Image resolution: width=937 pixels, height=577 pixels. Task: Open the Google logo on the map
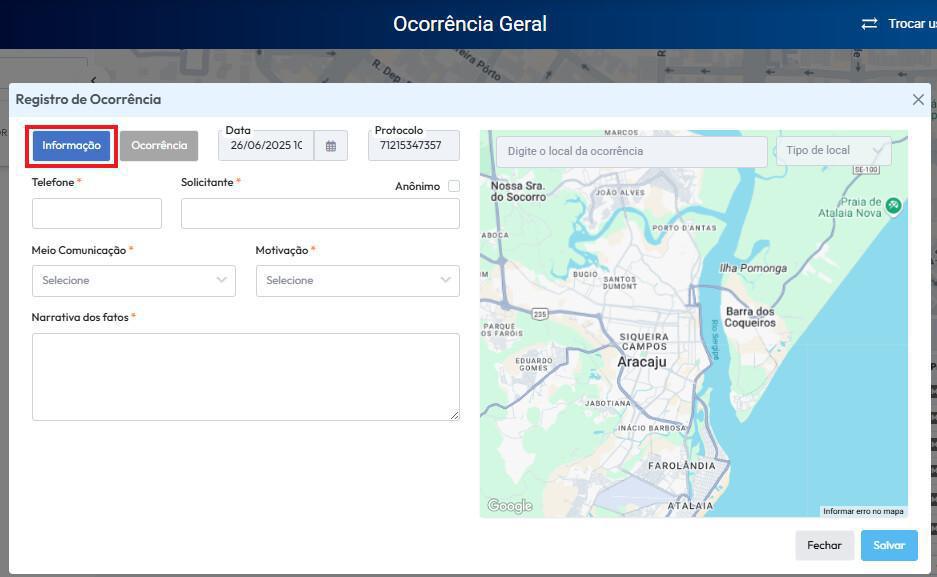[509, 505]
